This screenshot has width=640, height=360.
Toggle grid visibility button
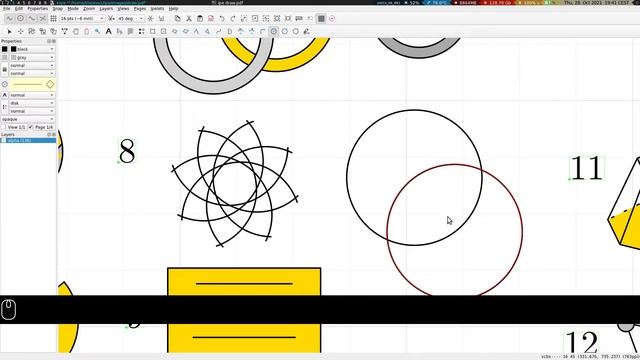coord(321,18)
